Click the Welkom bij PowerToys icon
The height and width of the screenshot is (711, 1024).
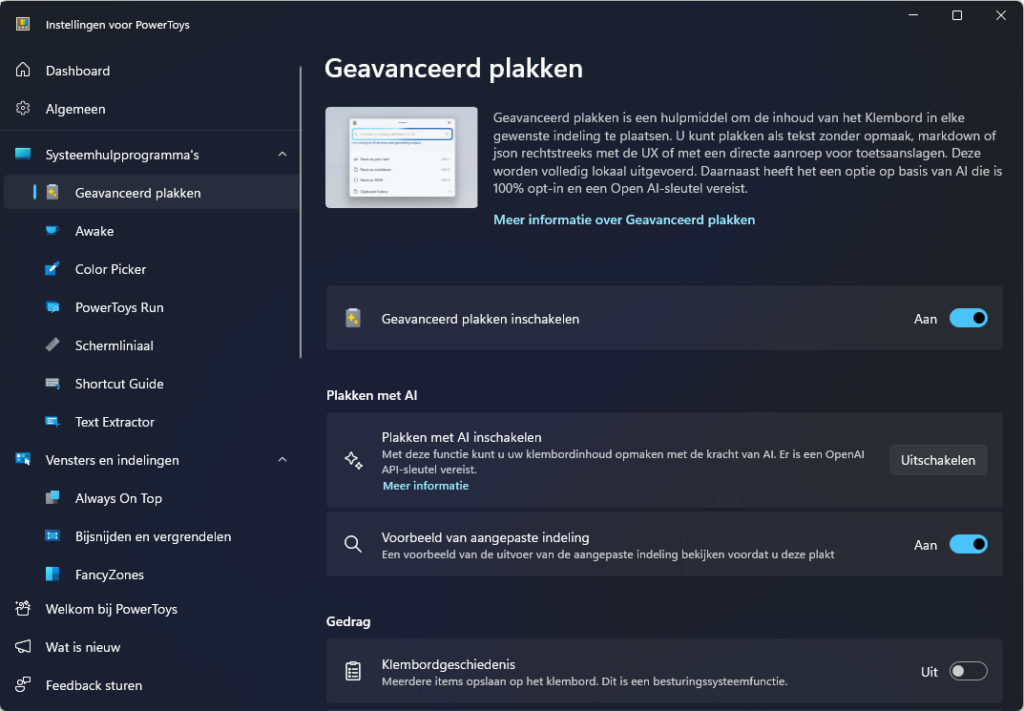point(23,608)
